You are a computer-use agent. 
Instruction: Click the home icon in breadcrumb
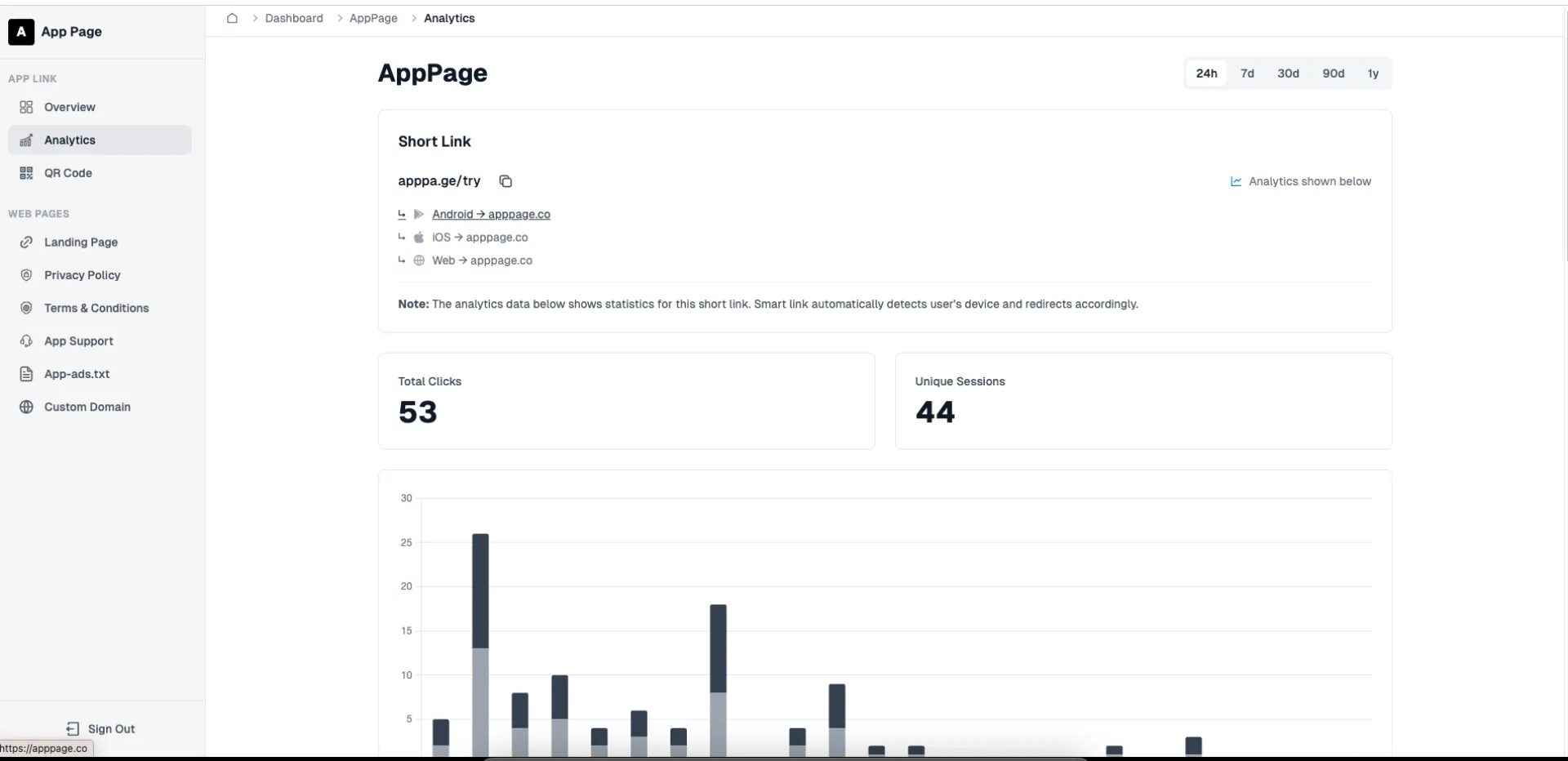pos(232,18)
